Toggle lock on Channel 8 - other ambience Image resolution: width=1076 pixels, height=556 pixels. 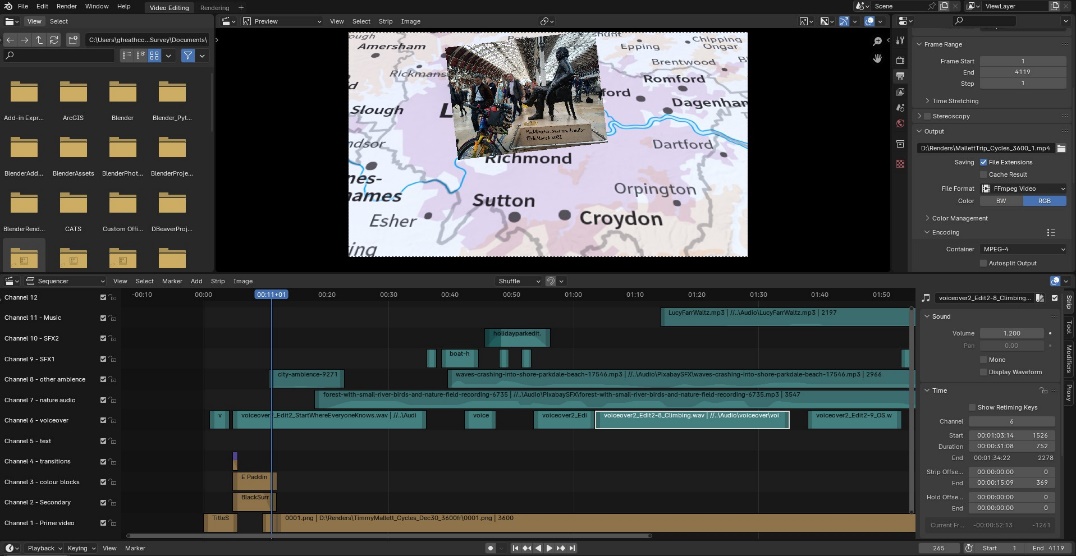pos(111,380)
